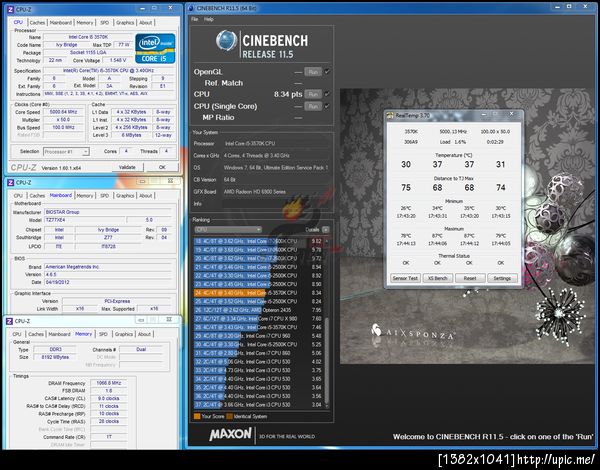Open SPD tab in CPU-Z processor window
Screen dimensions: 600x470
click(x=104, y=23)
